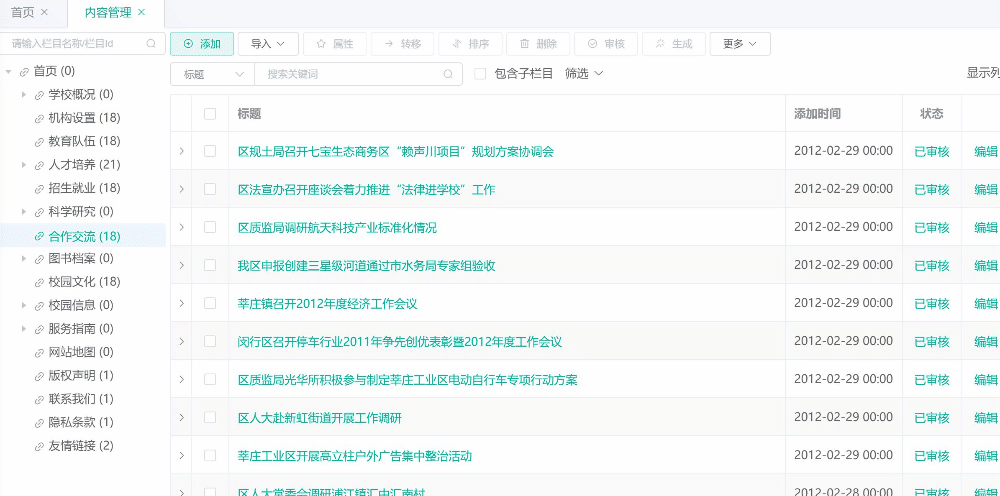
Task: Toggle the 包含子栏目 checkbox
Action: (x=480, y=74)
